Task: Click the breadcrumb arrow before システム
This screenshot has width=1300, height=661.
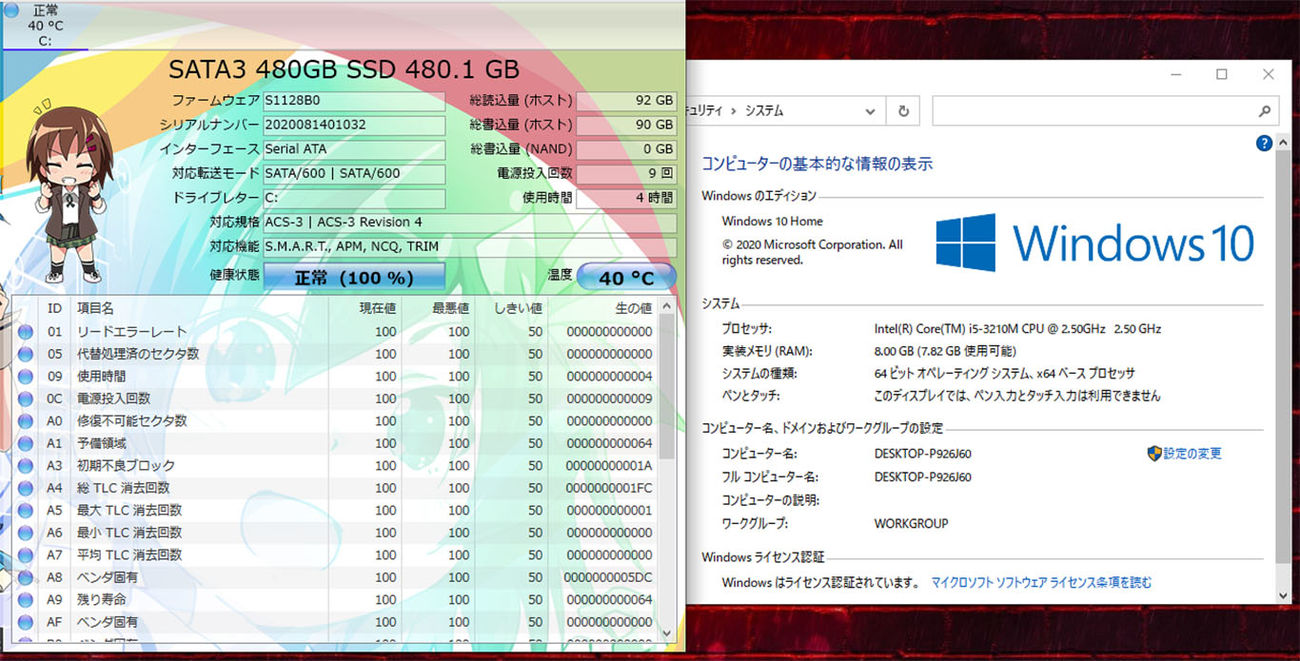Action: coord(734,111)
